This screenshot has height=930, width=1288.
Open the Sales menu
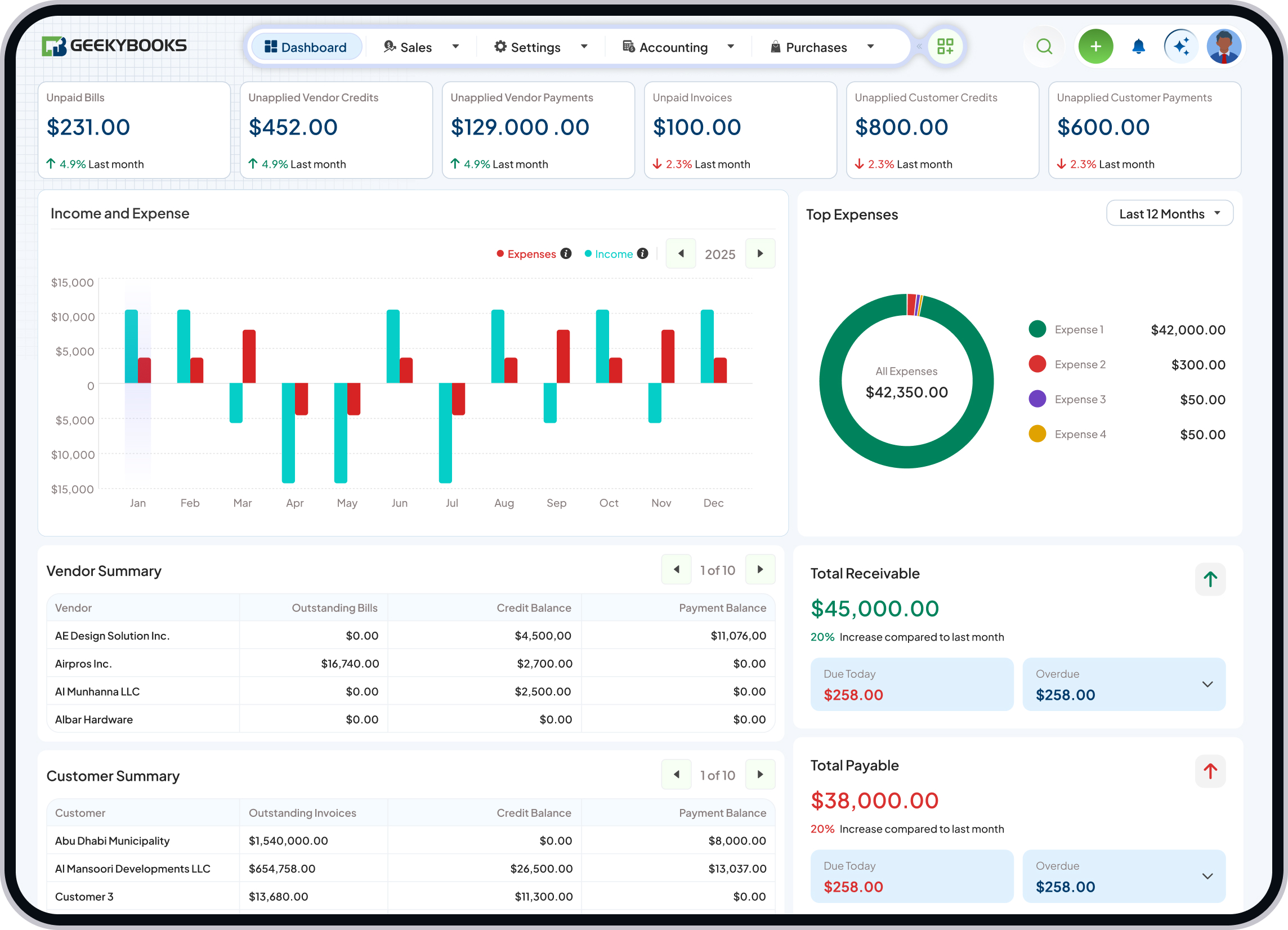point(416,47)
